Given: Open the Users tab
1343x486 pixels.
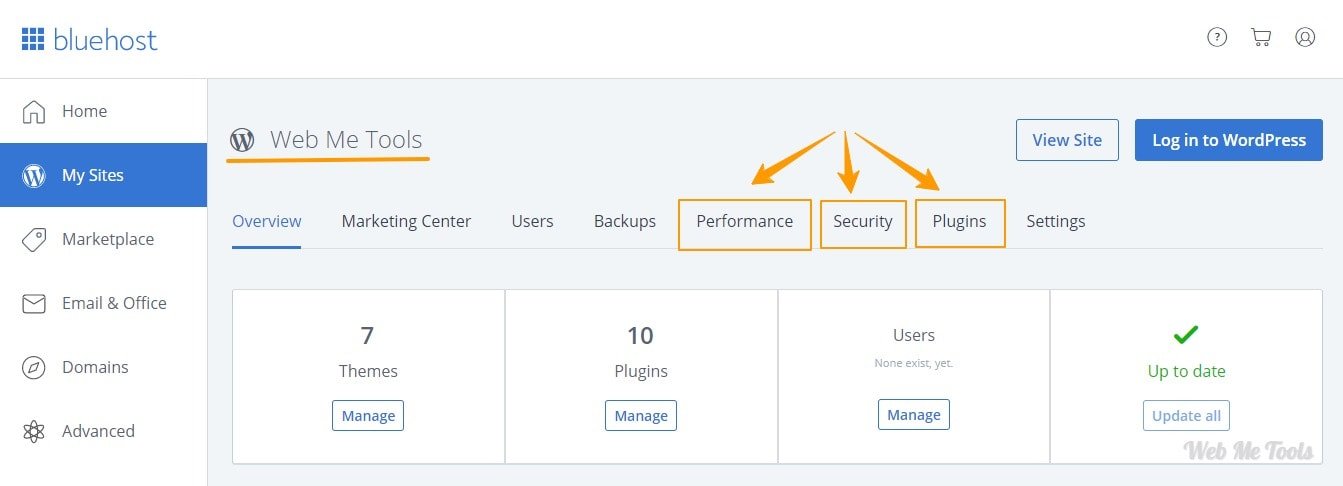Looking at the screenshot, I should point(532,221).
